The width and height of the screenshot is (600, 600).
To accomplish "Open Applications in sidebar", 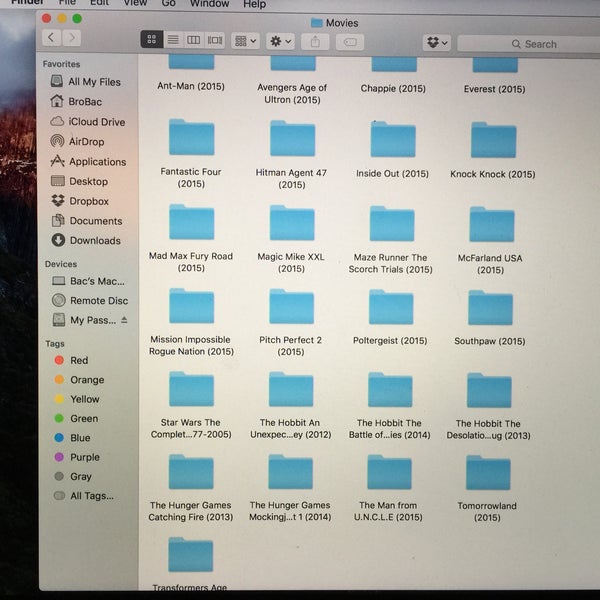I will click(x=88, y=161).
